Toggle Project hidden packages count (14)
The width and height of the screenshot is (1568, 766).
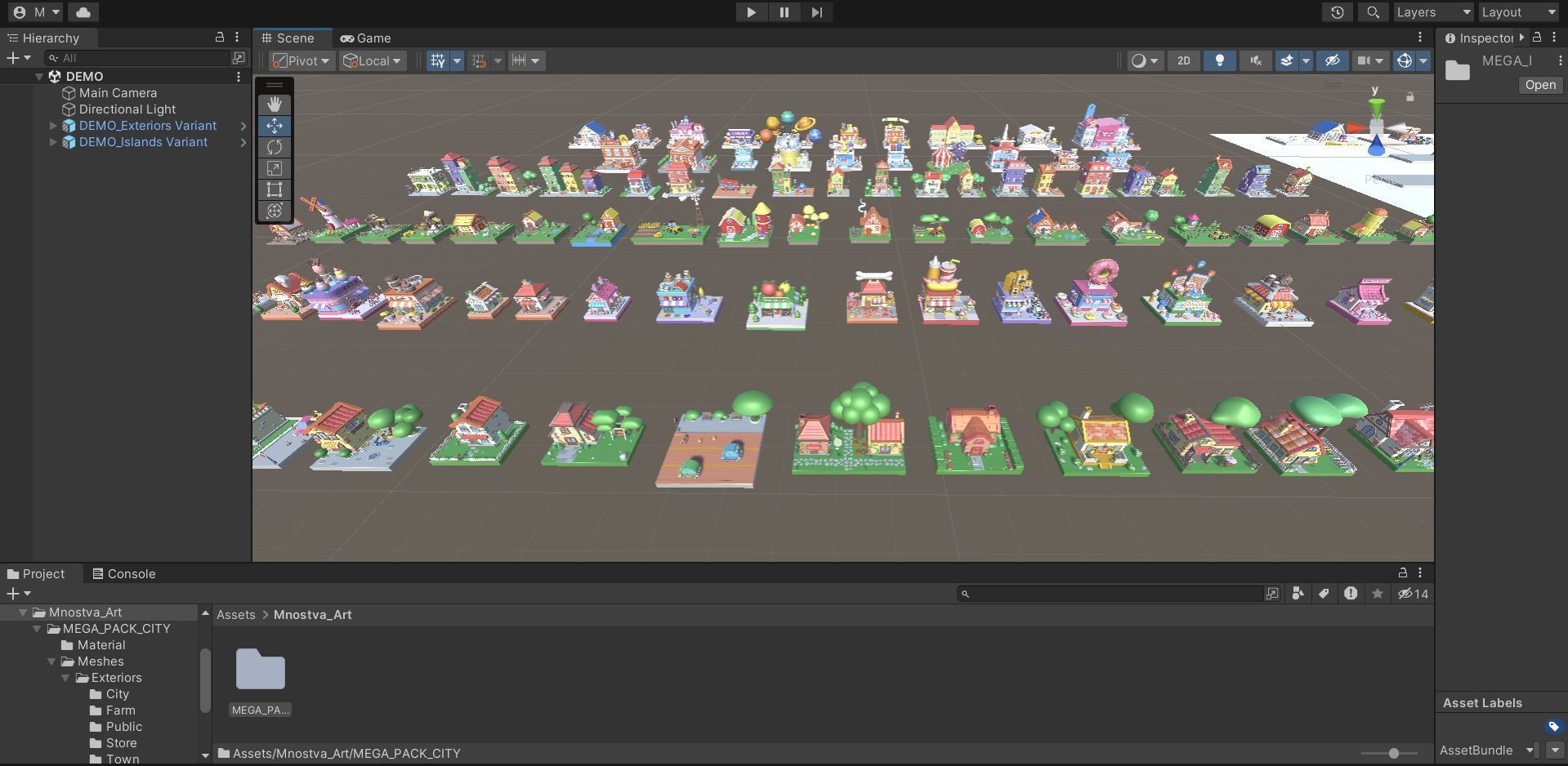coord(1413,594)
